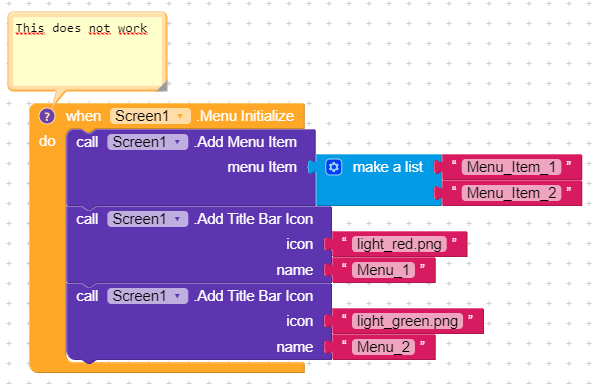
Task: Click the Menu_Item_1 text field
Action: coord(511,167)
